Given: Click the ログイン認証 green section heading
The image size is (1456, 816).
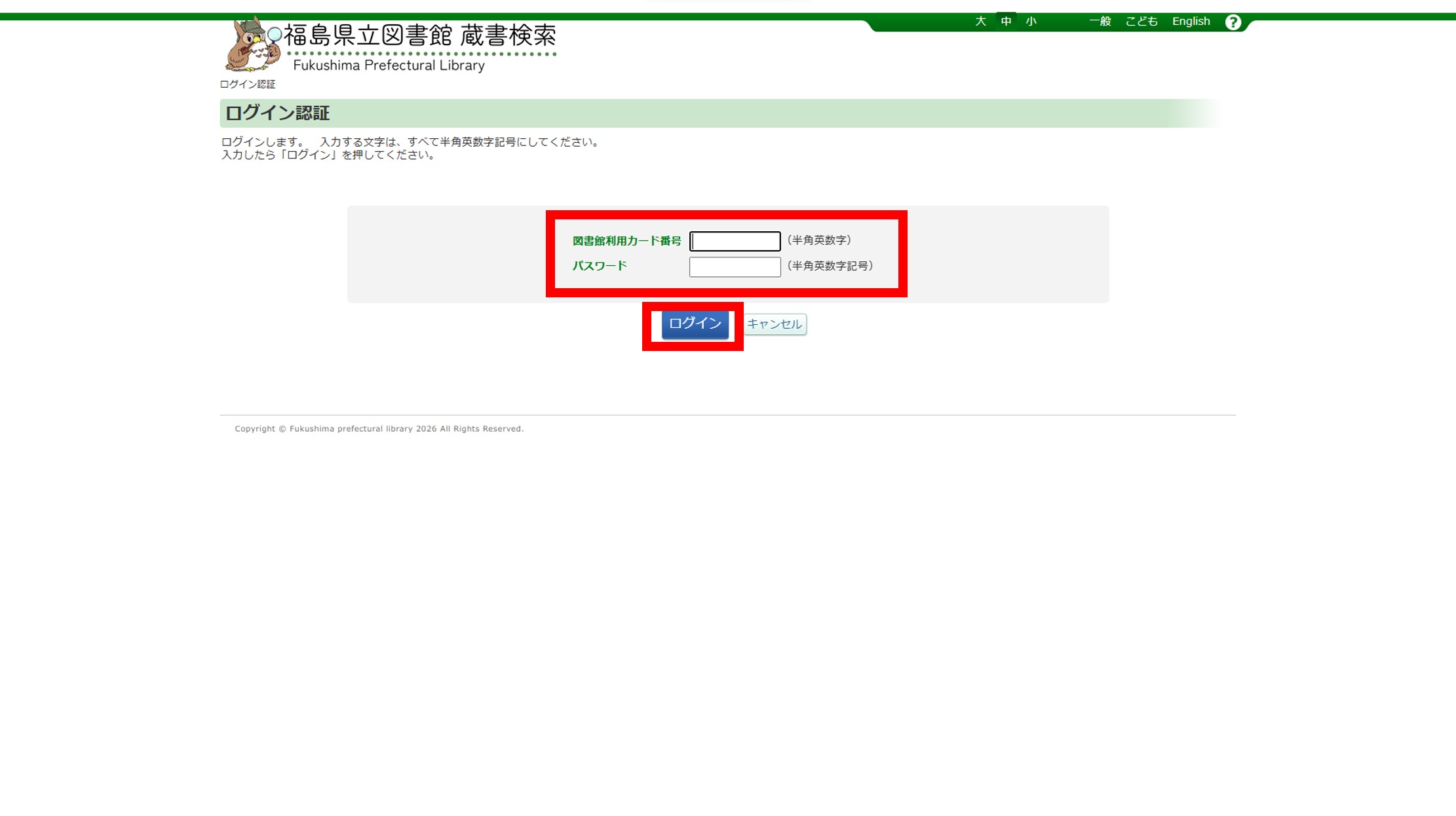Looking at the screenshot, I should click(277, 113).
